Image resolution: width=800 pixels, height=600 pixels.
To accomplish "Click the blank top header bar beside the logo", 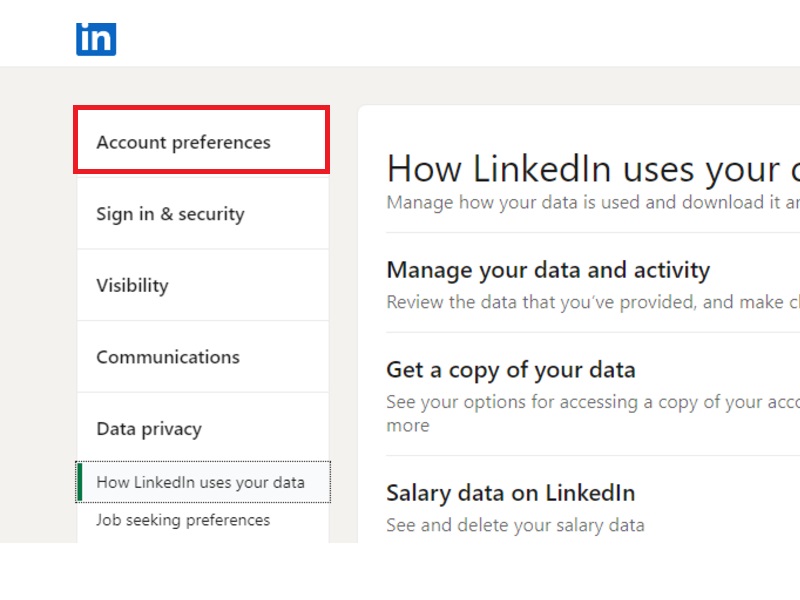I will point(450,35).
